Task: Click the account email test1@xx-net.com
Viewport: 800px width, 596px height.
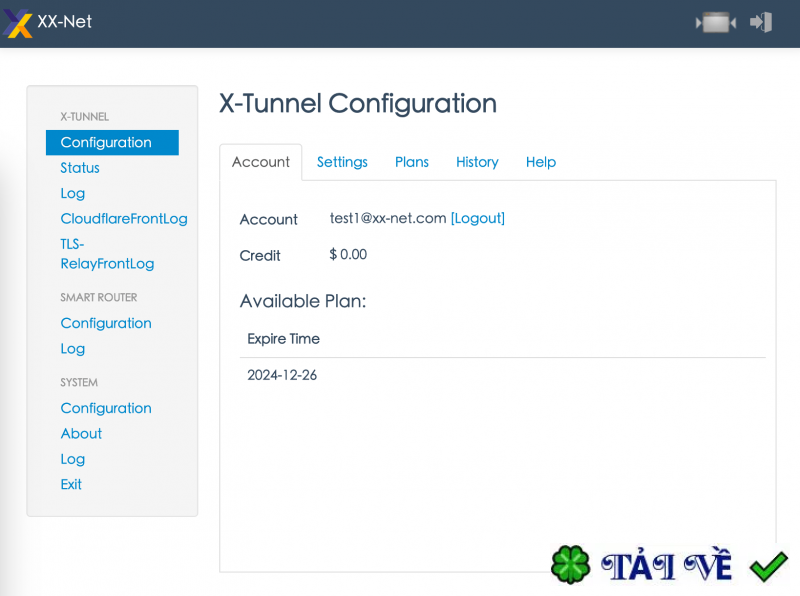Action: click(388, 218)
